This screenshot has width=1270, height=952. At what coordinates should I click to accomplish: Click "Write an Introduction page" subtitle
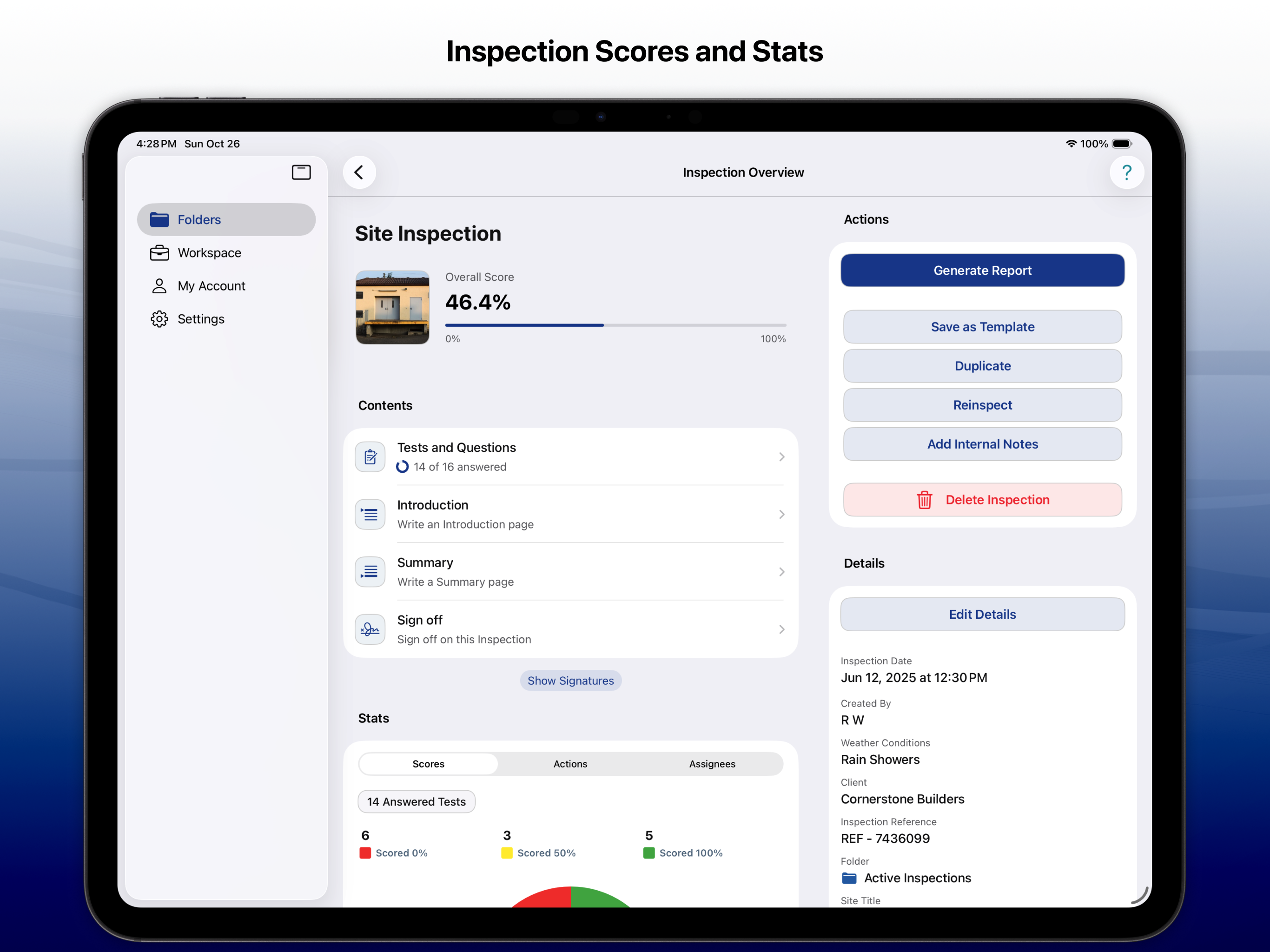465,524
